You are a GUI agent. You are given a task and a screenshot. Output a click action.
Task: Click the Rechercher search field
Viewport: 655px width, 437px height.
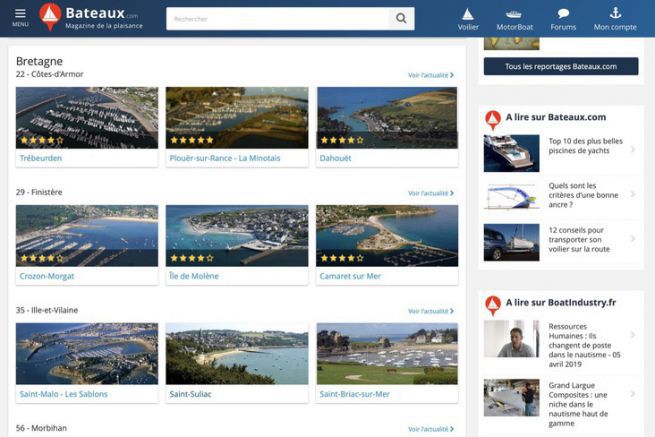tap(277, 18)
